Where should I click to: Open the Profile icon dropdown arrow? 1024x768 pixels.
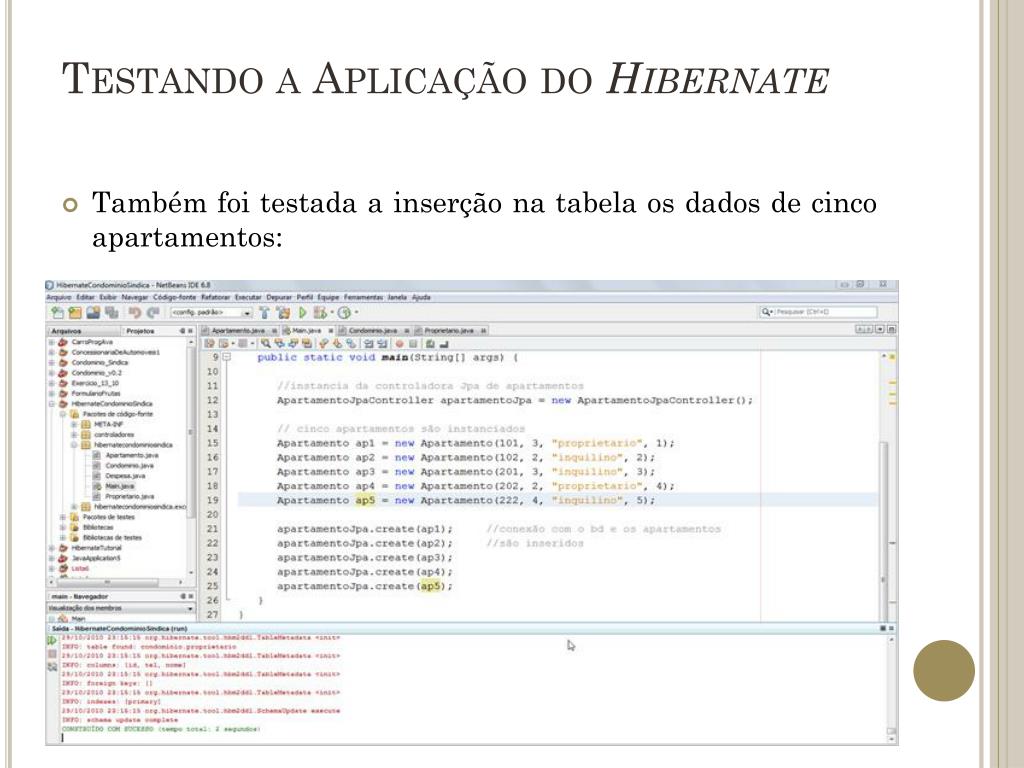(357, 312)
